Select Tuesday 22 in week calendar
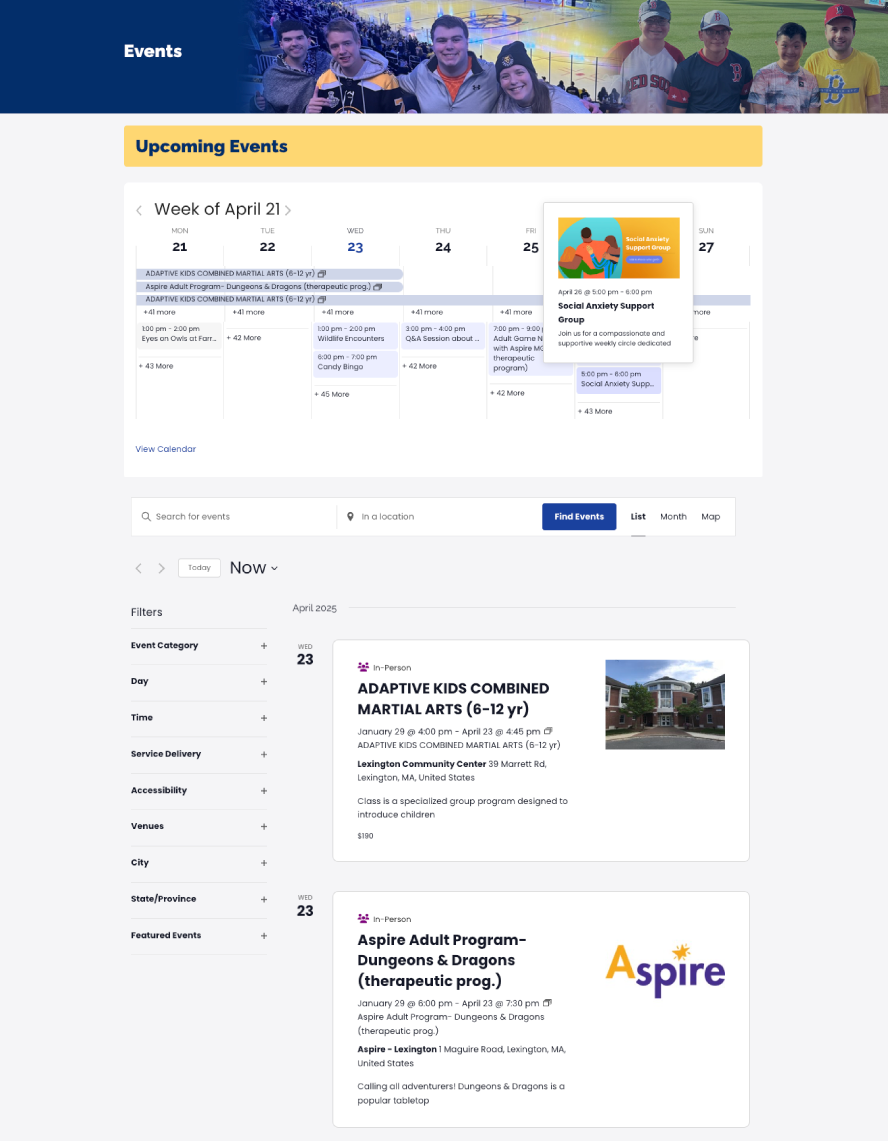This screenshot has width=888, height=1141. pyautogui.click(x=268, y=247)
